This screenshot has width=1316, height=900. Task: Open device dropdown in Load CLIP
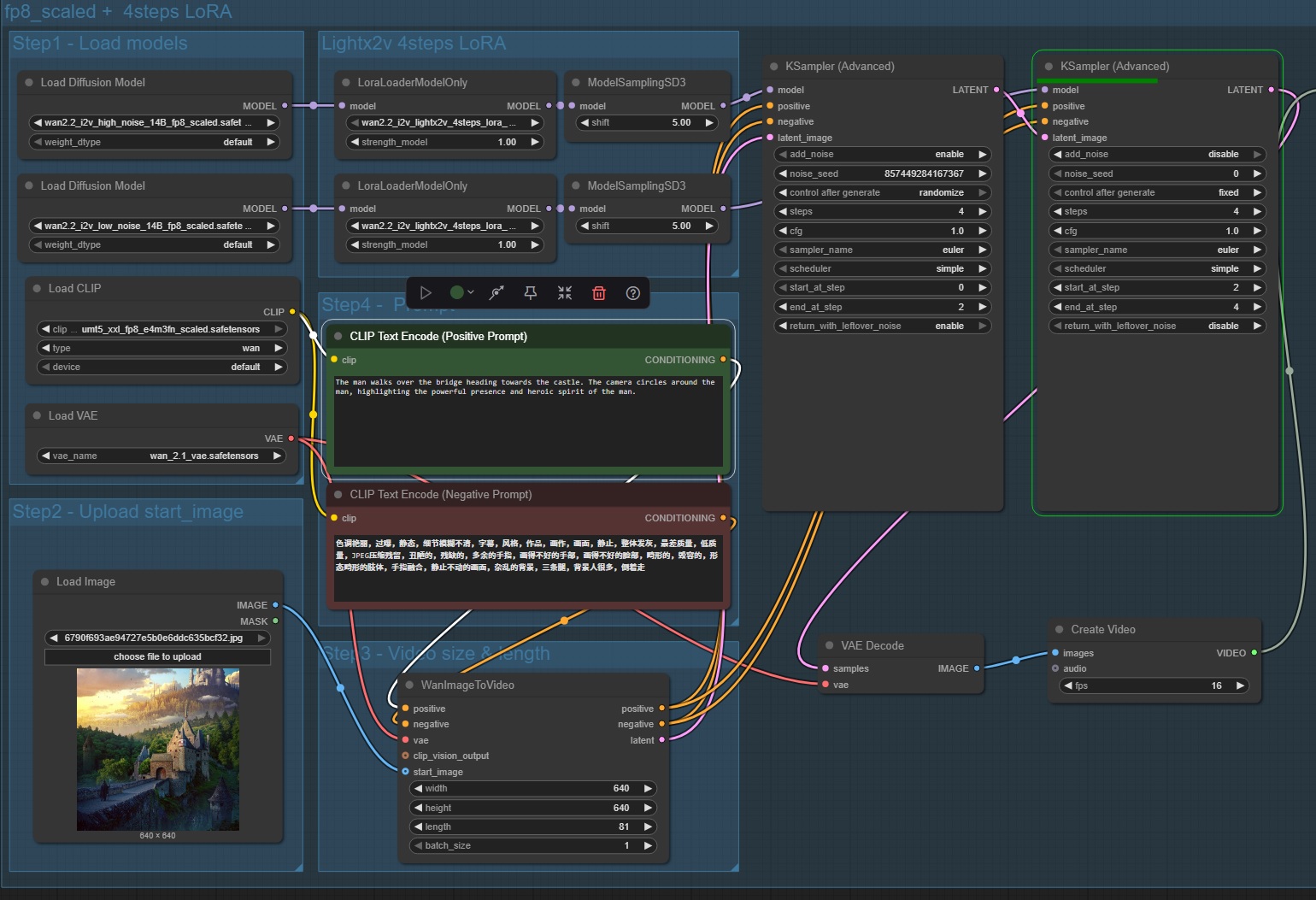pos(162,367)
